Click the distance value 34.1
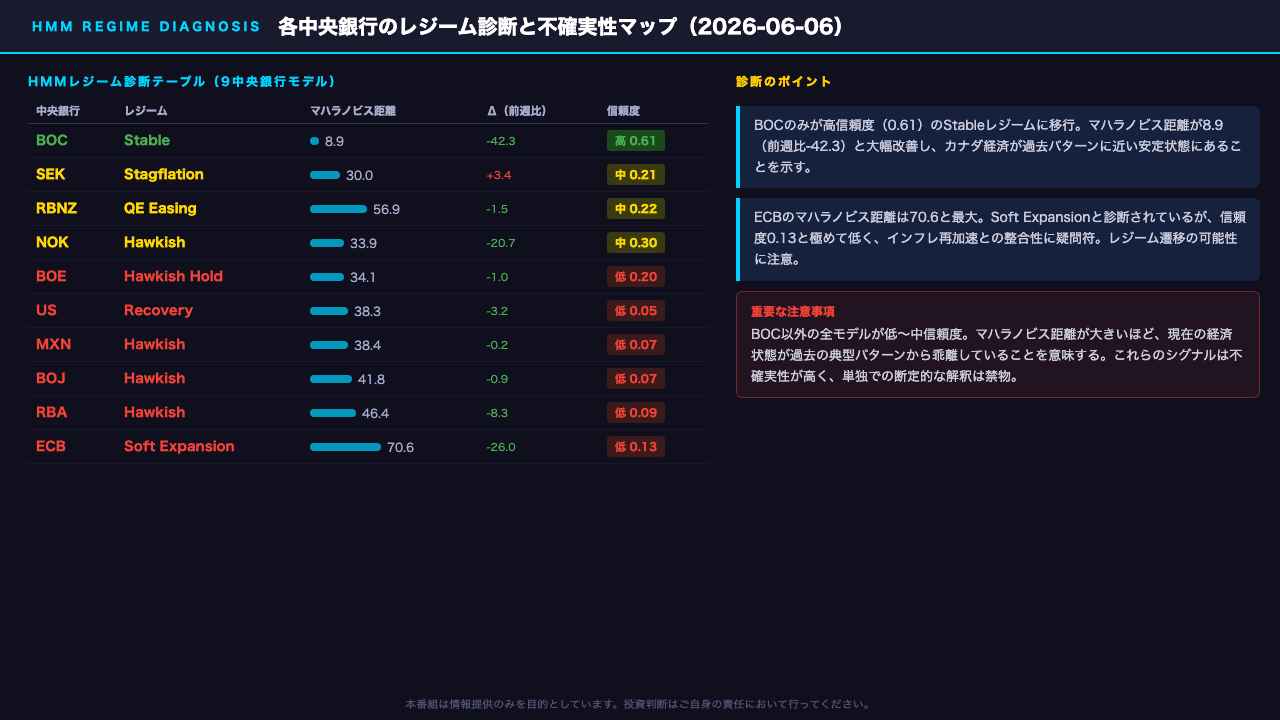Image resolution: width=1280 pixels, height=720 pixels. click(x=363, y=277)
